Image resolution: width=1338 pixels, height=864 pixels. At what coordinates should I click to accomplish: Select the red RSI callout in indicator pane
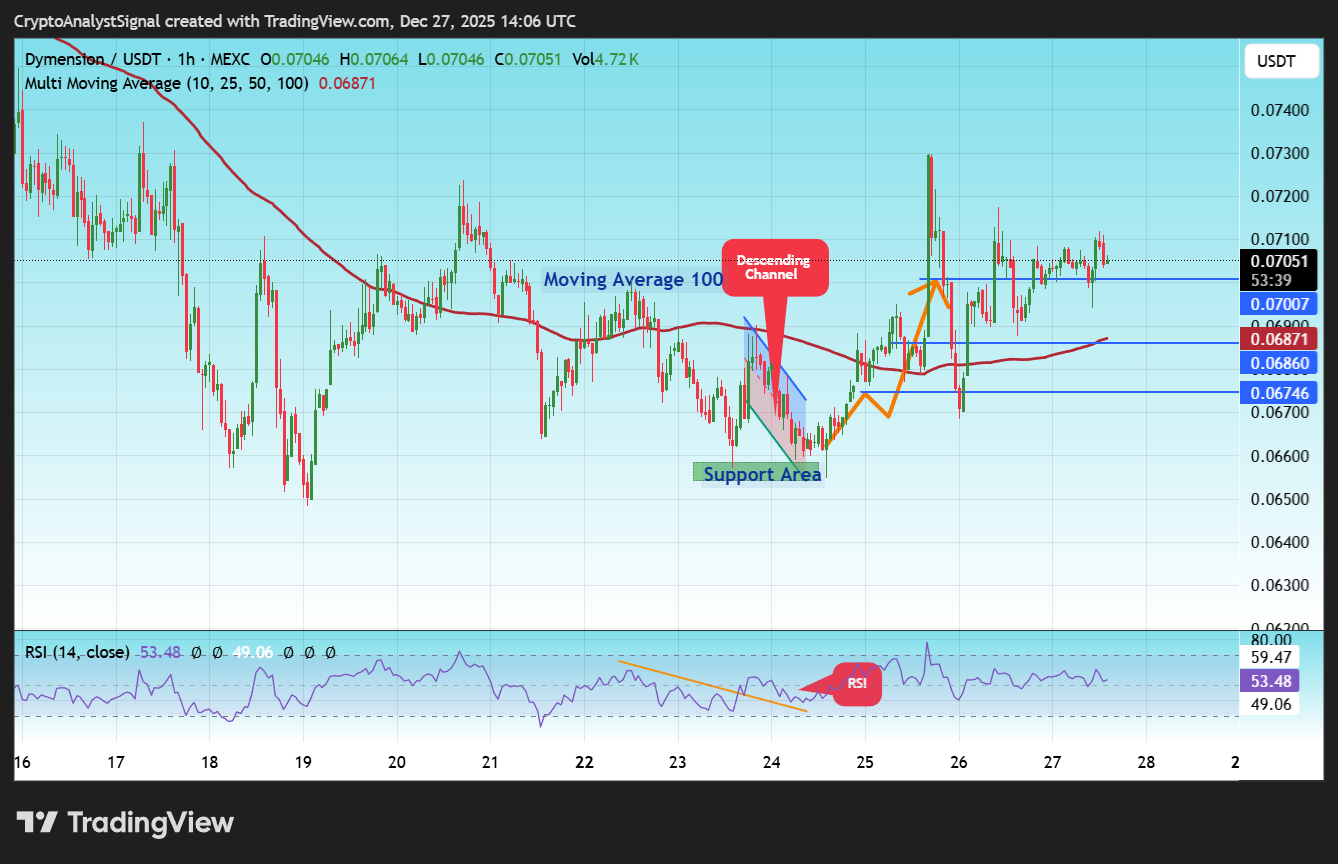tap(857, 684)
